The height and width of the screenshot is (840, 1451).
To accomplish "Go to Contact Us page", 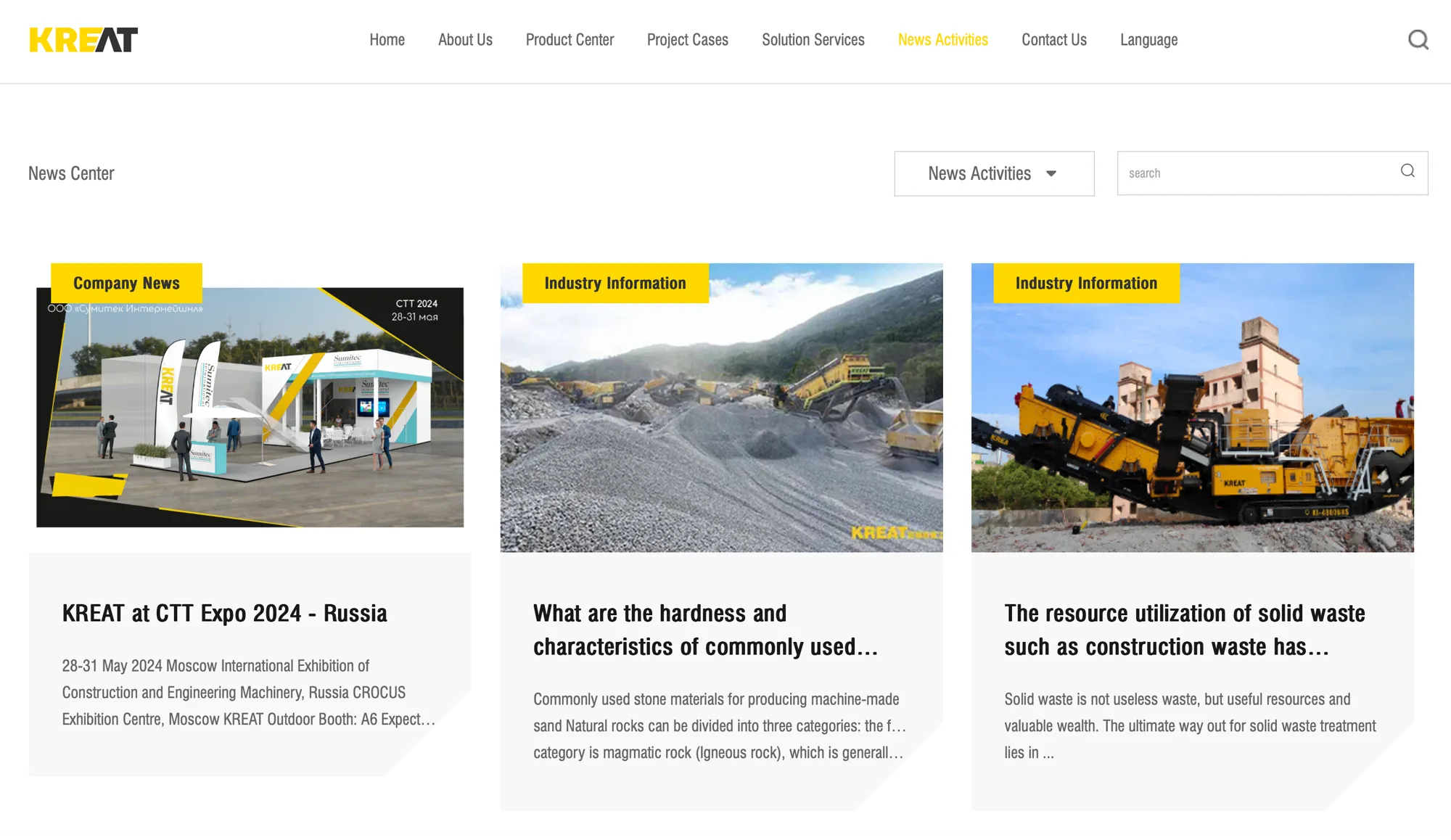I will pyautogui.click(x=1053, y=40).
